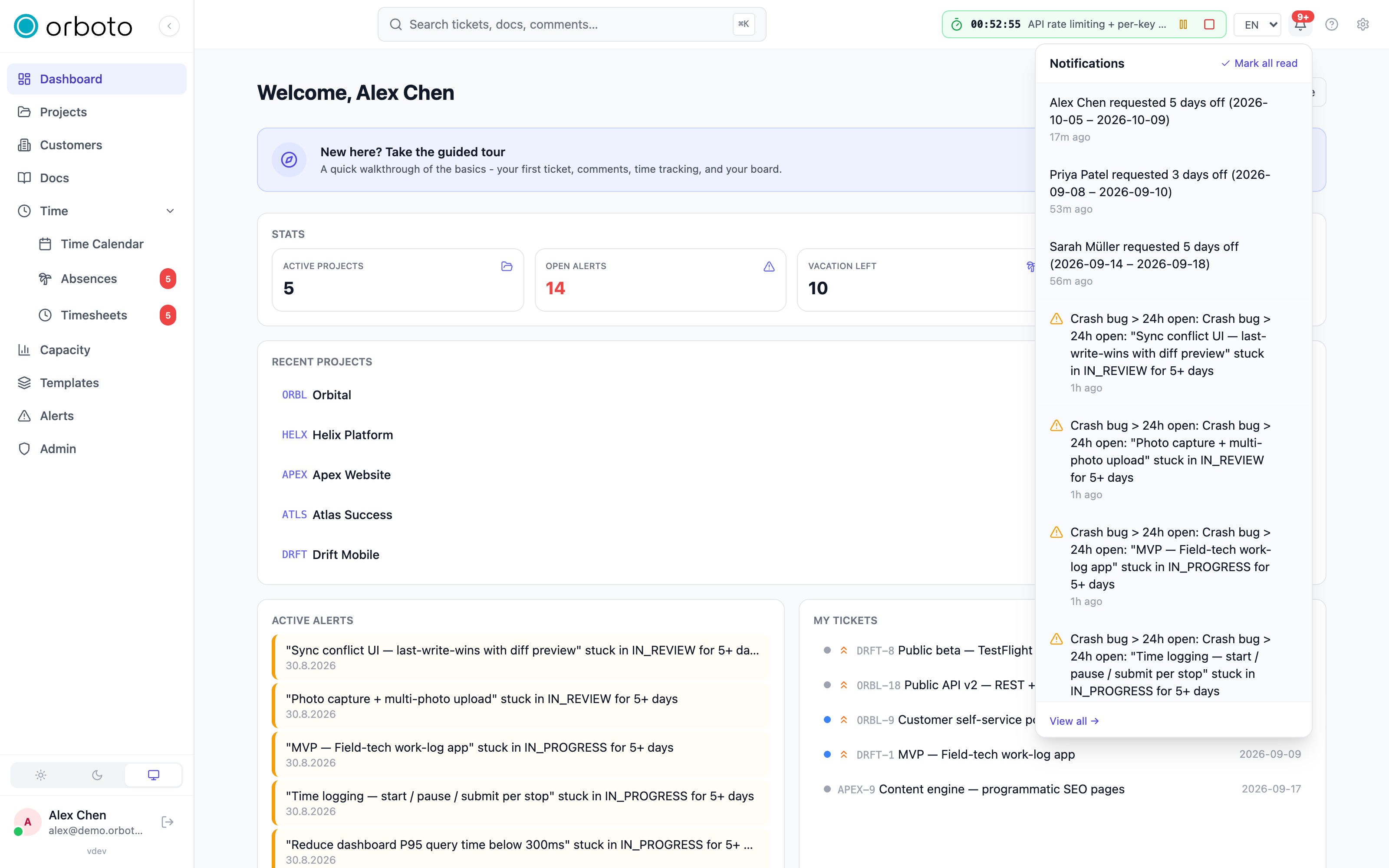Open the Apex Website project
Viewport: 1389px width, 868px height.
pos(336,475)
